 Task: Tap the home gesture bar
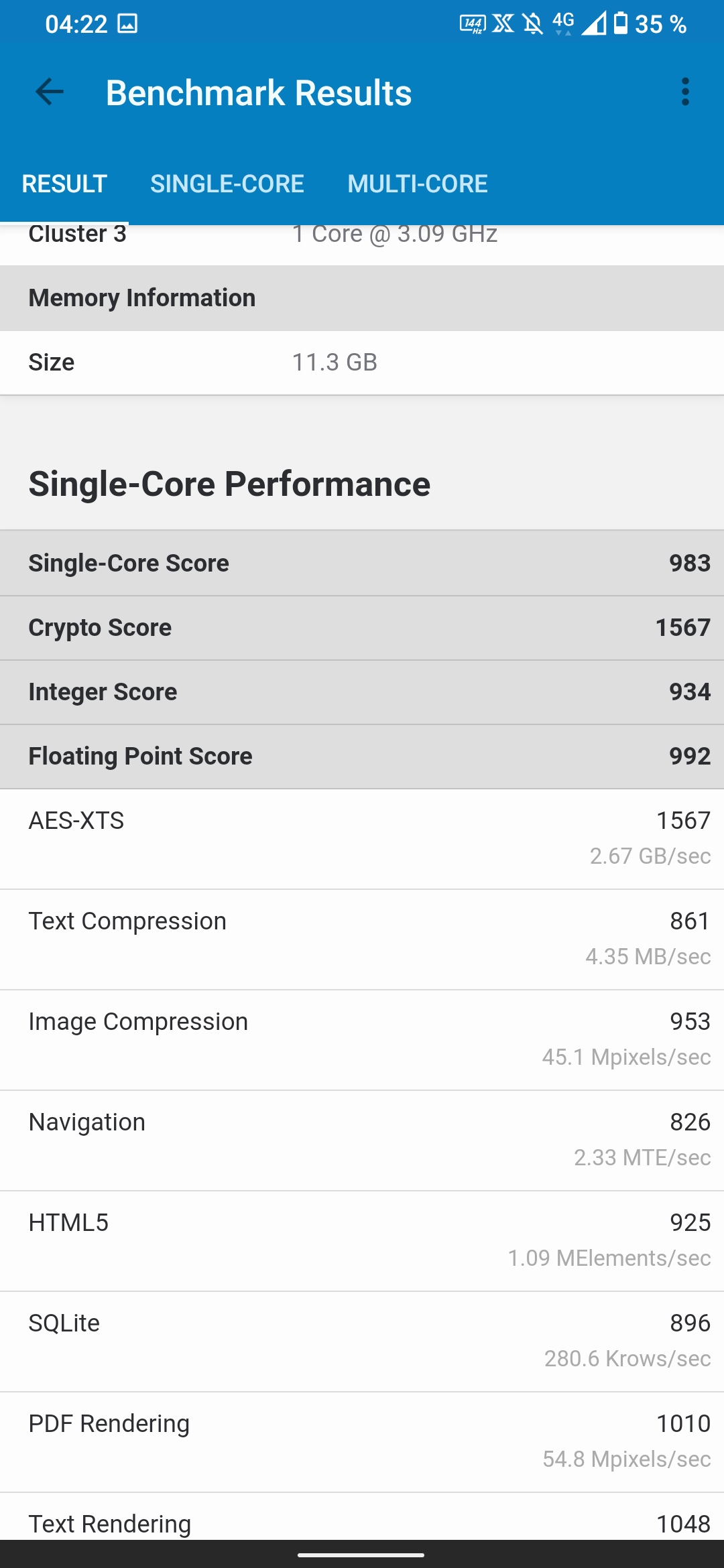(362, 1555)
